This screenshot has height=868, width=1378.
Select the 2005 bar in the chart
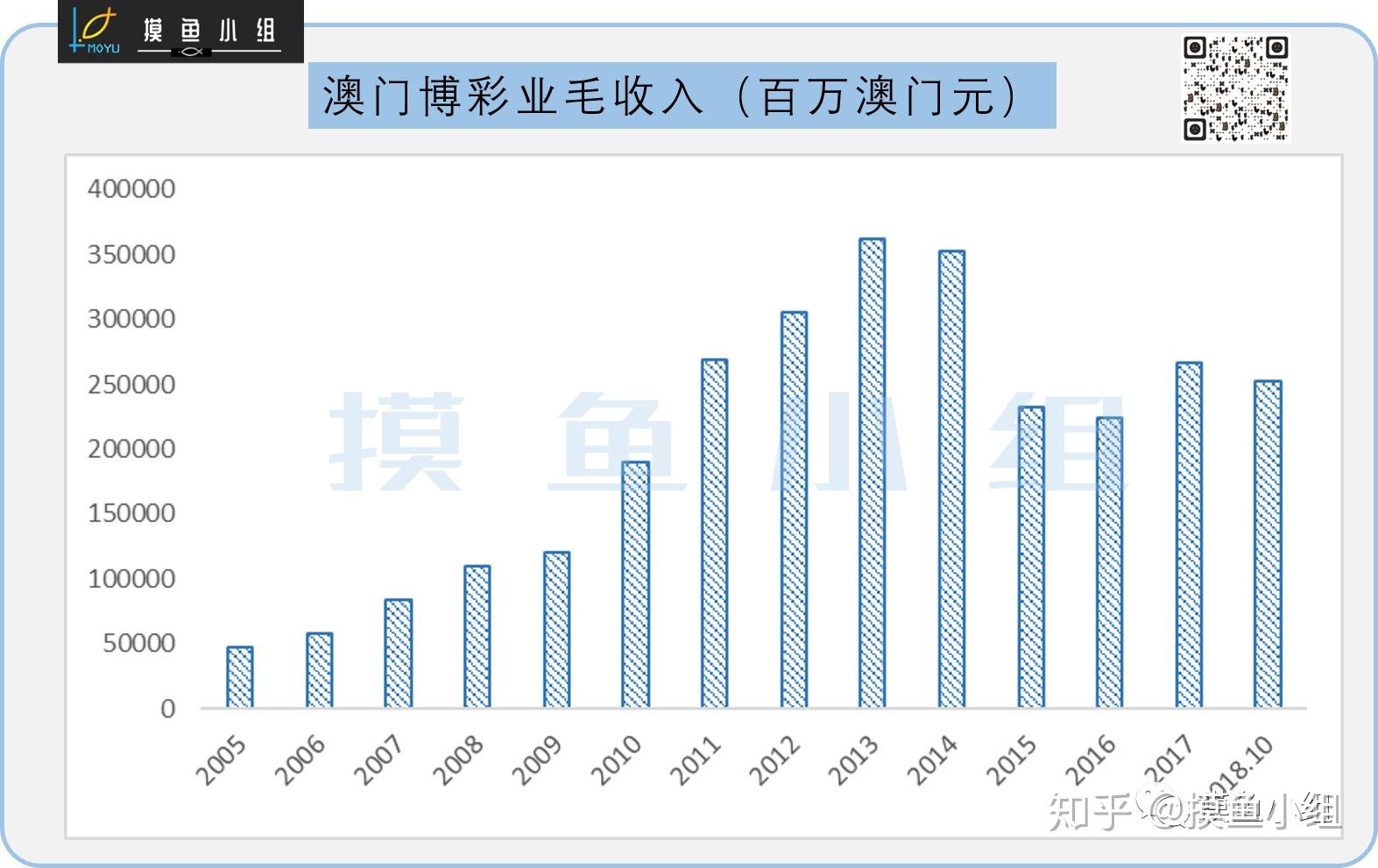point(239,677)
